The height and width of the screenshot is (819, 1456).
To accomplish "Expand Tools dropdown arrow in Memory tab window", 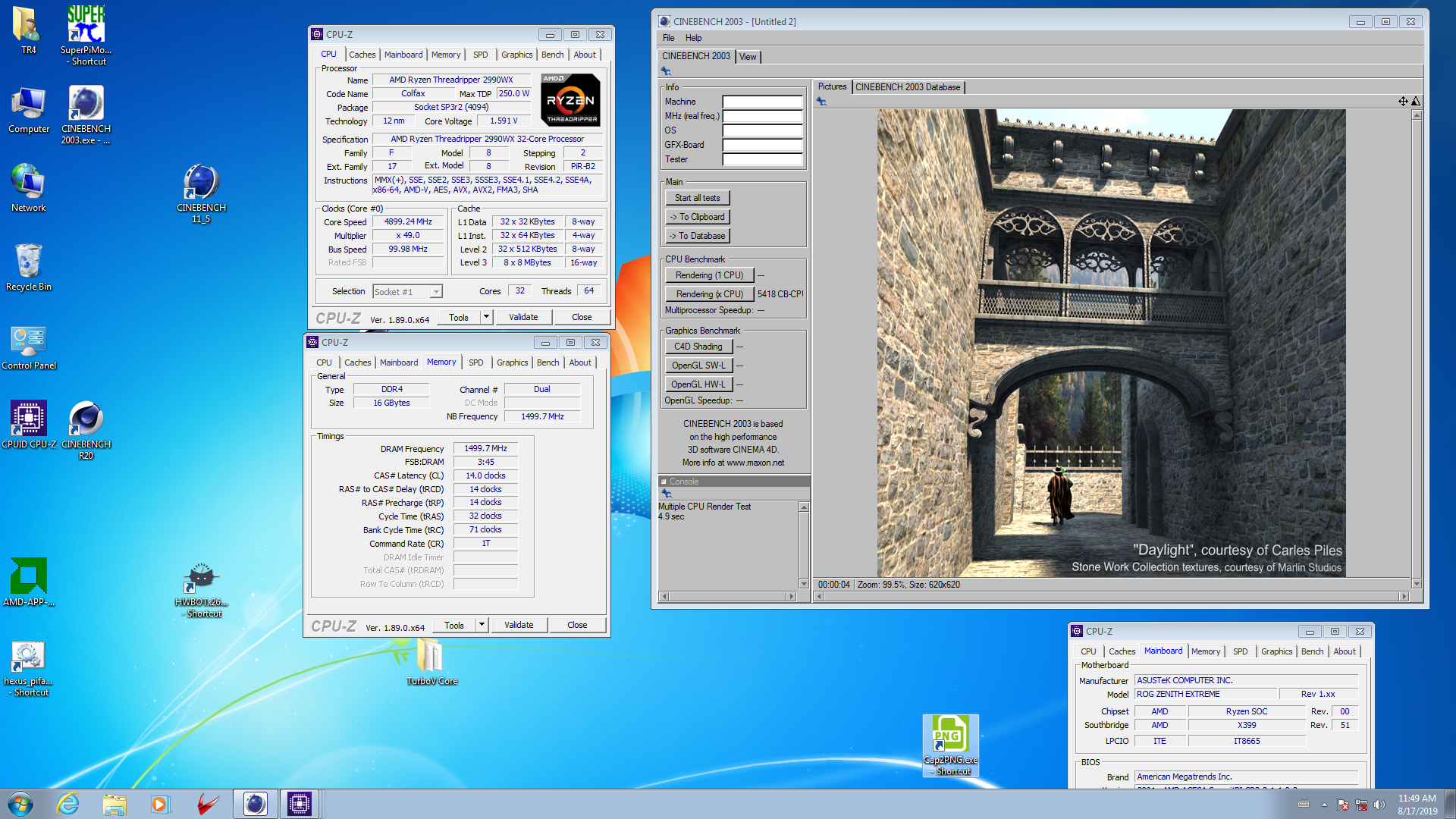I will [482, 625].
